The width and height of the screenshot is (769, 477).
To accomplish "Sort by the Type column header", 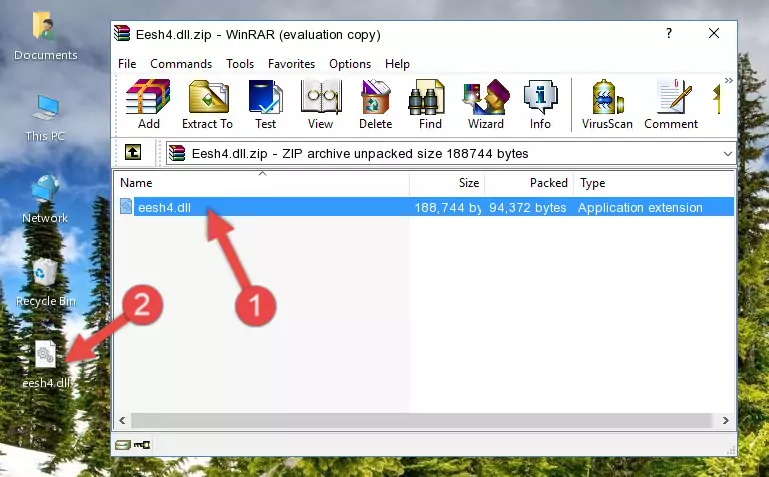I will coord(654,183).
